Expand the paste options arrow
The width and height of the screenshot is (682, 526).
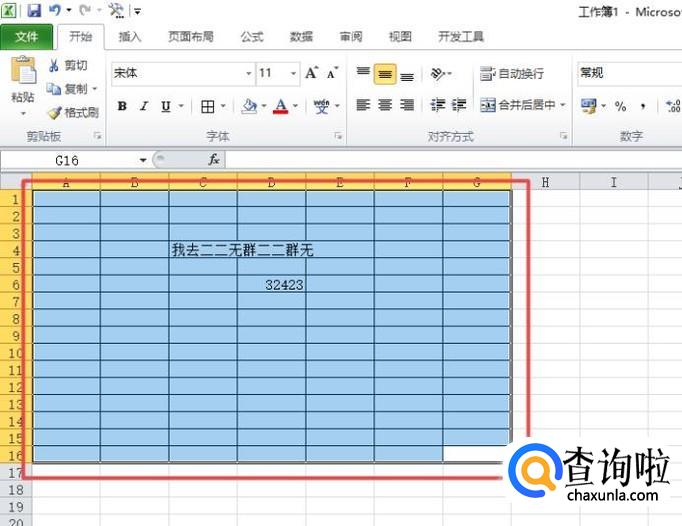click(23, 114)
